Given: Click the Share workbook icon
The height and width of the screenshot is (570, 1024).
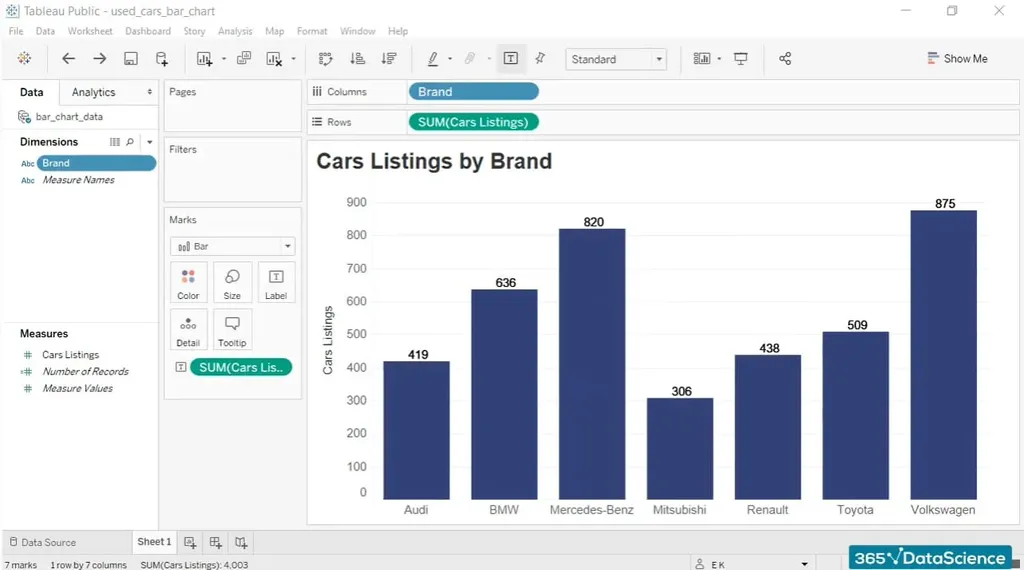Looking at the screenshot, I should pos(785,59).
